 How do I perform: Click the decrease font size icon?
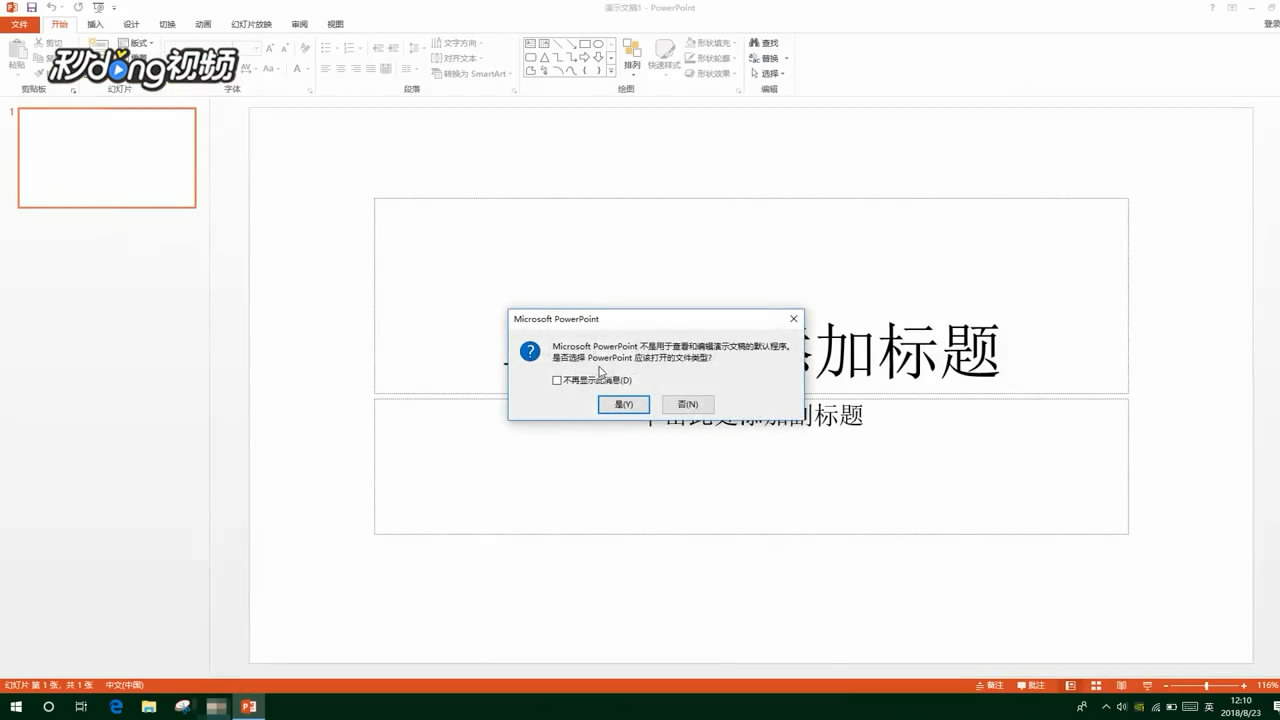point(285,48)
